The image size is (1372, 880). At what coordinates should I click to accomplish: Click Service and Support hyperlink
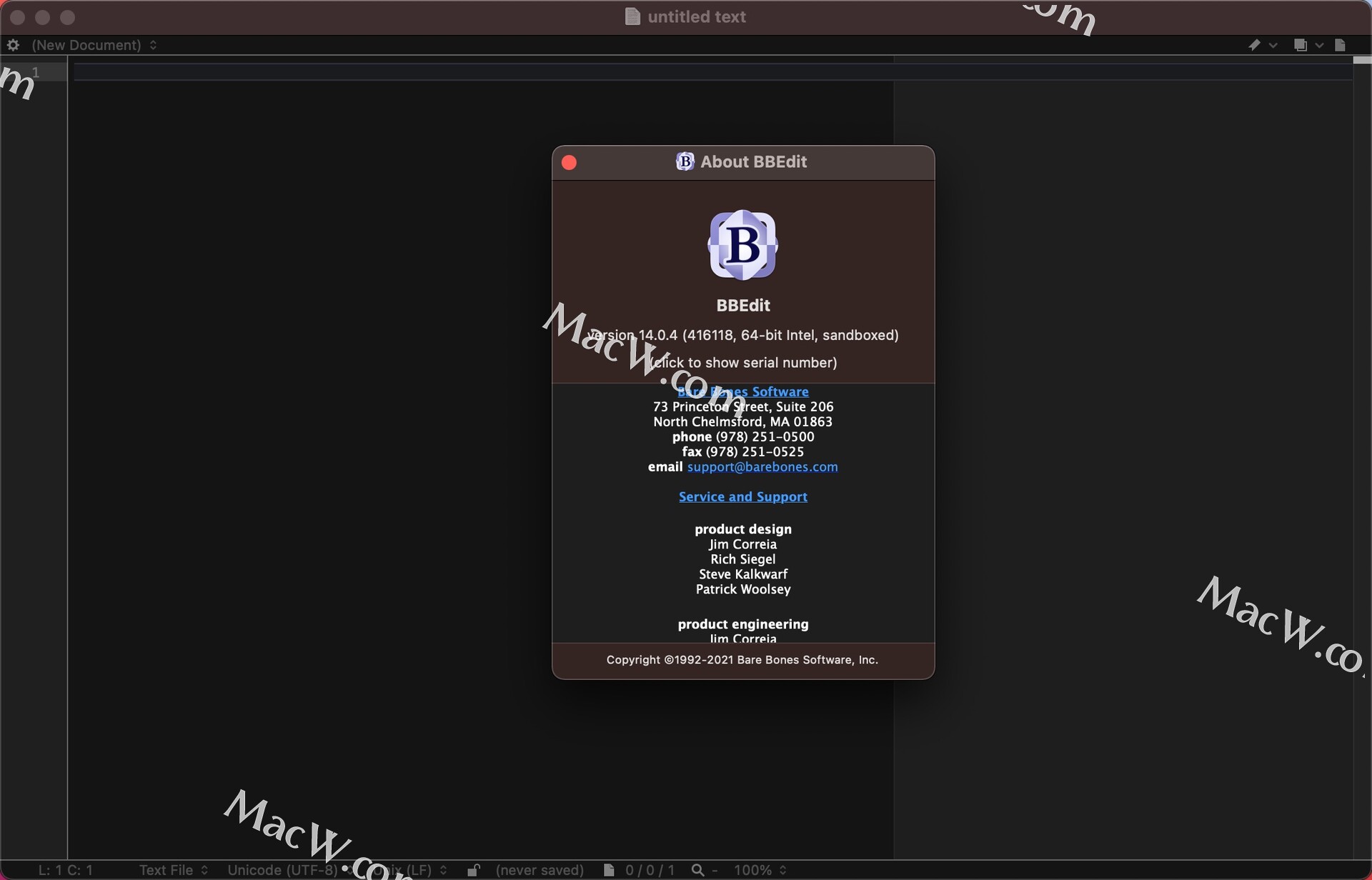click(743, 496)
